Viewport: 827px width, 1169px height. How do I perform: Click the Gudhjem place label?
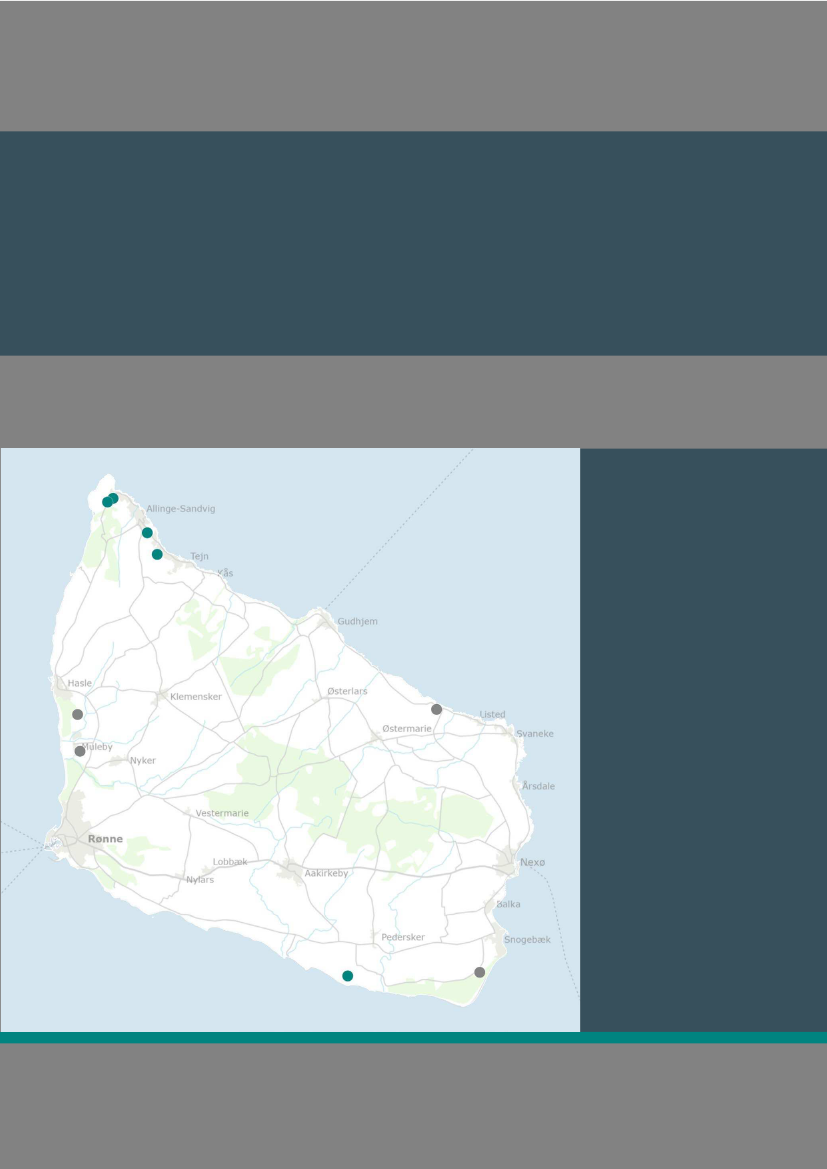click(357, 621)
